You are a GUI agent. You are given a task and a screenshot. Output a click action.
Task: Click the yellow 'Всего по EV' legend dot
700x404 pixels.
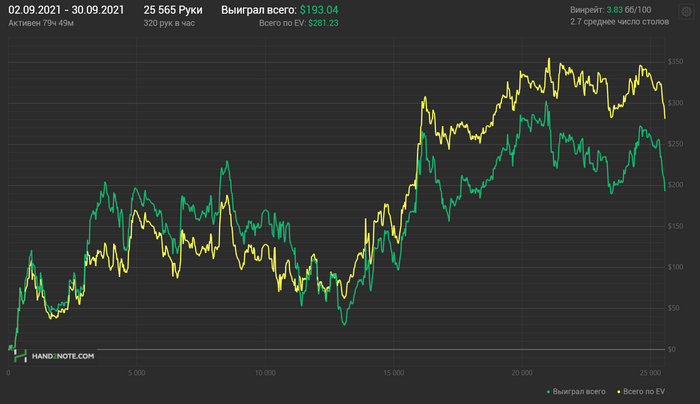coord(619,392)
